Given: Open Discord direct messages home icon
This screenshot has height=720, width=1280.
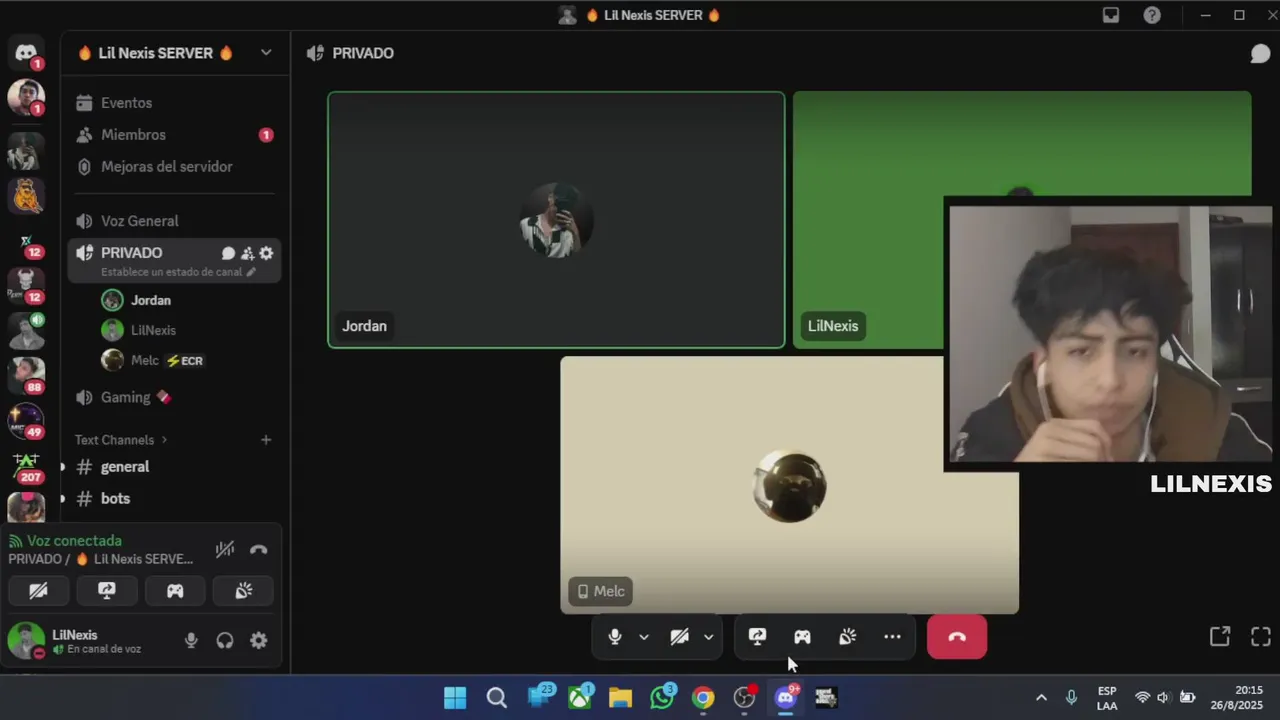Looking at the screenshot, I should pyautogui.click(x=26, y=53).
